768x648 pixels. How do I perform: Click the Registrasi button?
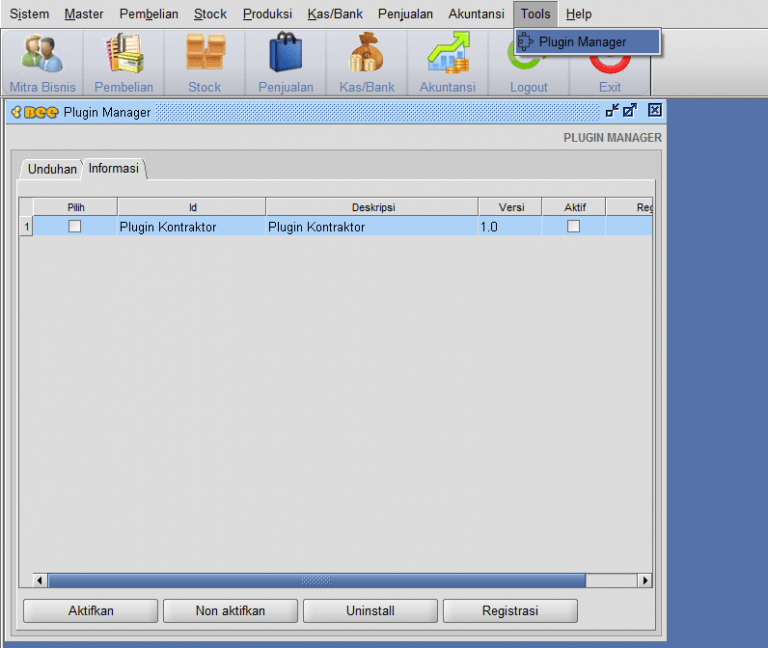(510, 610)
